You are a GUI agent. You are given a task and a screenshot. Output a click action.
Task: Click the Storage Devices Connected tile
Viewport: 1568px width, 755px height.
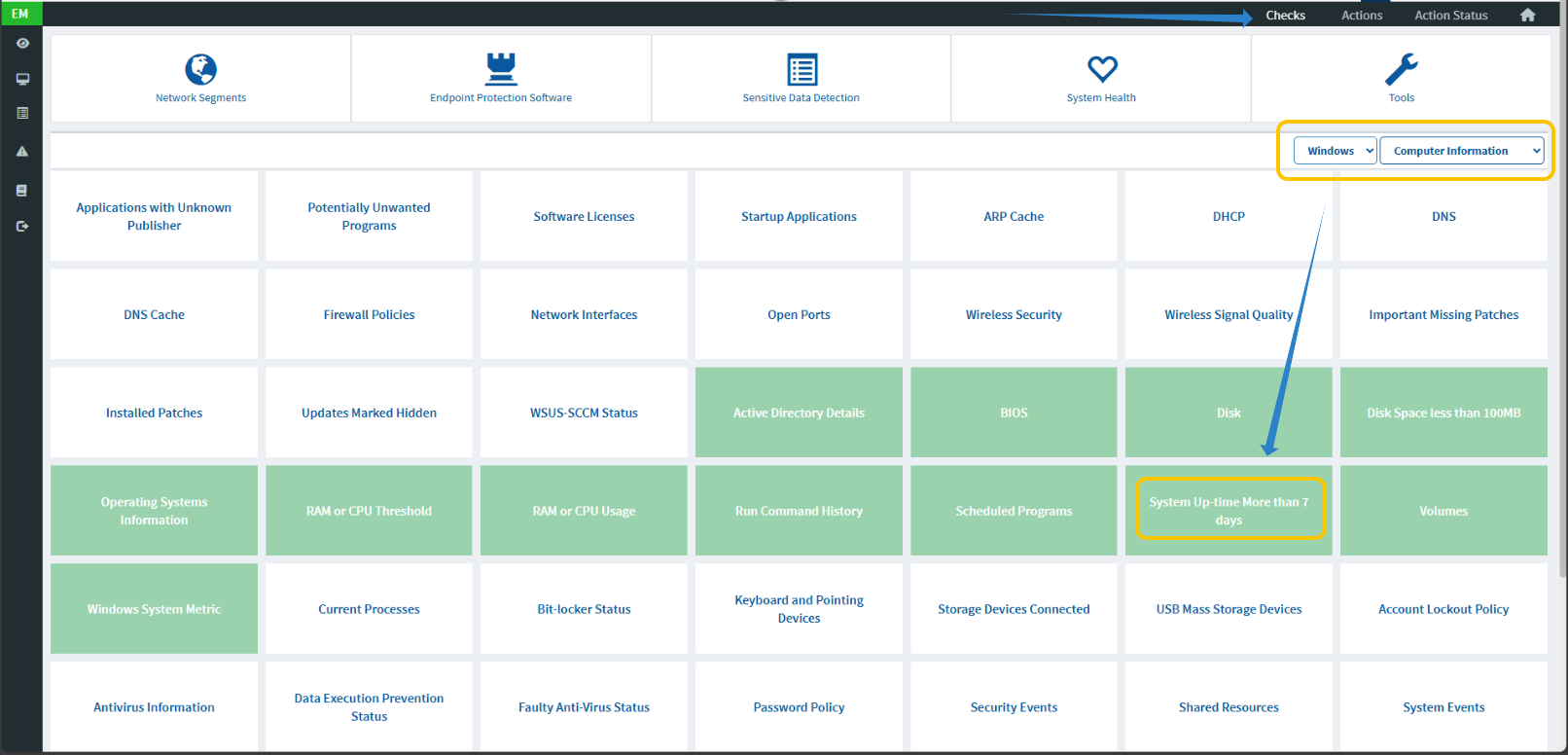(x=1014, y=609)
